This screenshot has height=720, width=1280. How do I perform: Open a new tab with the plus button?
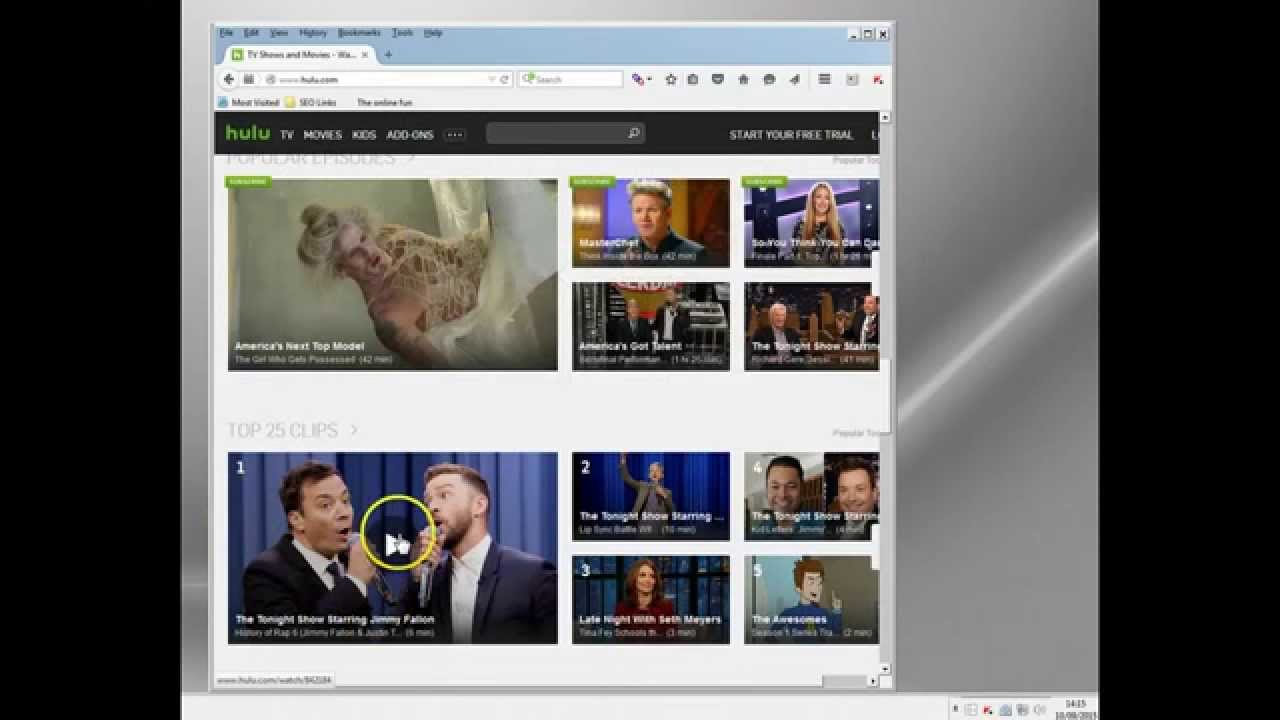tap(388, 55)
